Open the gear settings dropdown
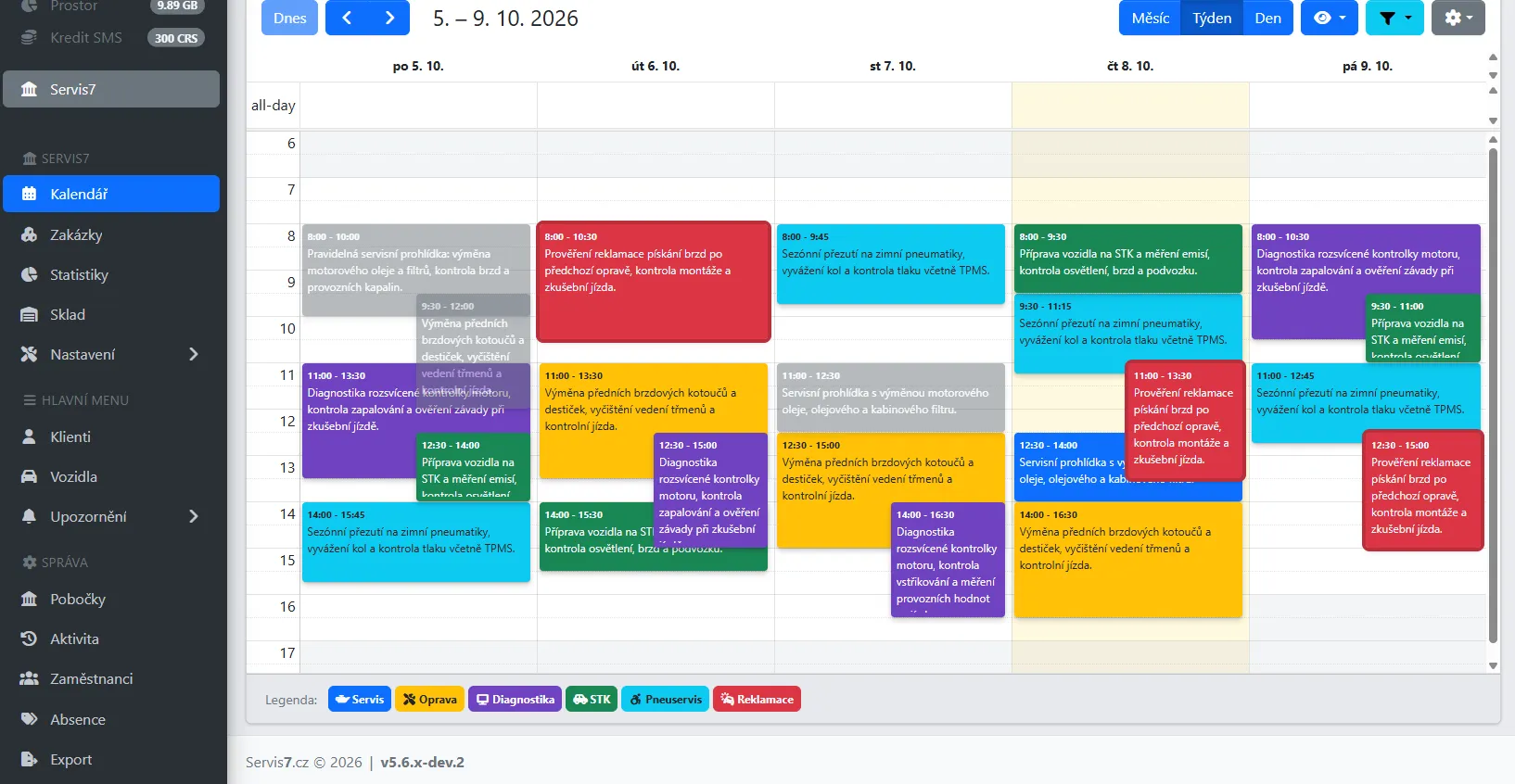This screenshot has height=784, width=1515. click(1458, 18)
